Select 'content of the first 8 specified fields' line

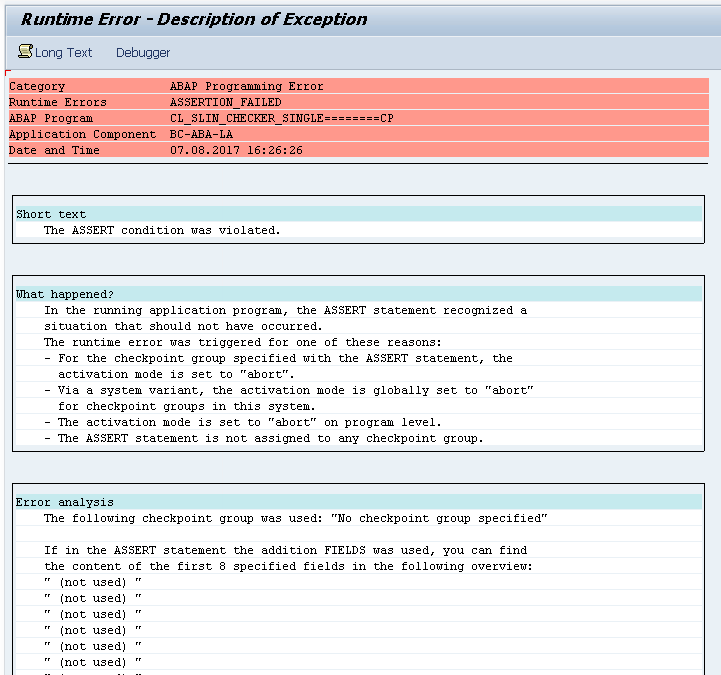pos(288,566)
